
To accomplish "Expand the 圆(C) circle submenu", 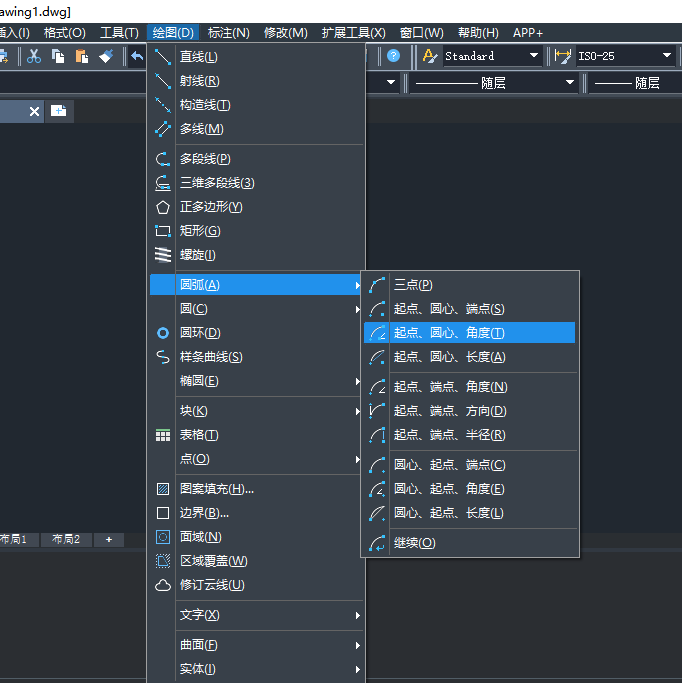I will coord(255,309).
